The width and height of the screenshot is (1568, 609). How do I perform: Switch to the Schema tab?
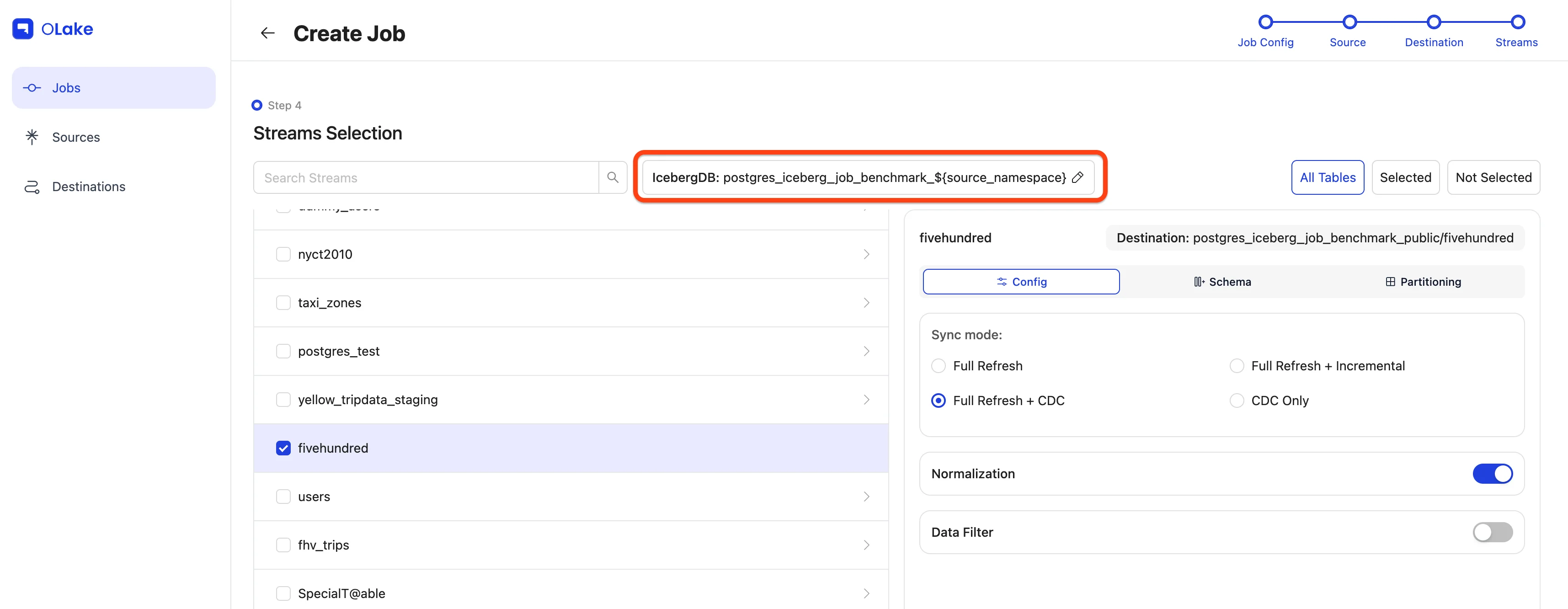(x=1222, y=282)
